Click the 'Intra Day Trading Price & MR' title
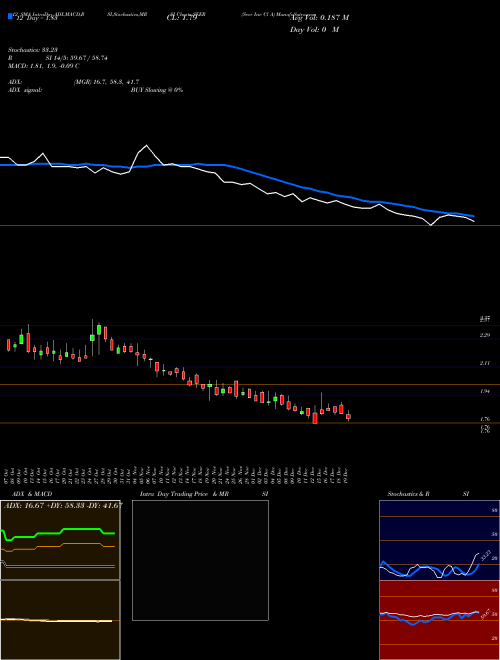The width and height of the screenshot is (500, 660). (x=184, y=494)
